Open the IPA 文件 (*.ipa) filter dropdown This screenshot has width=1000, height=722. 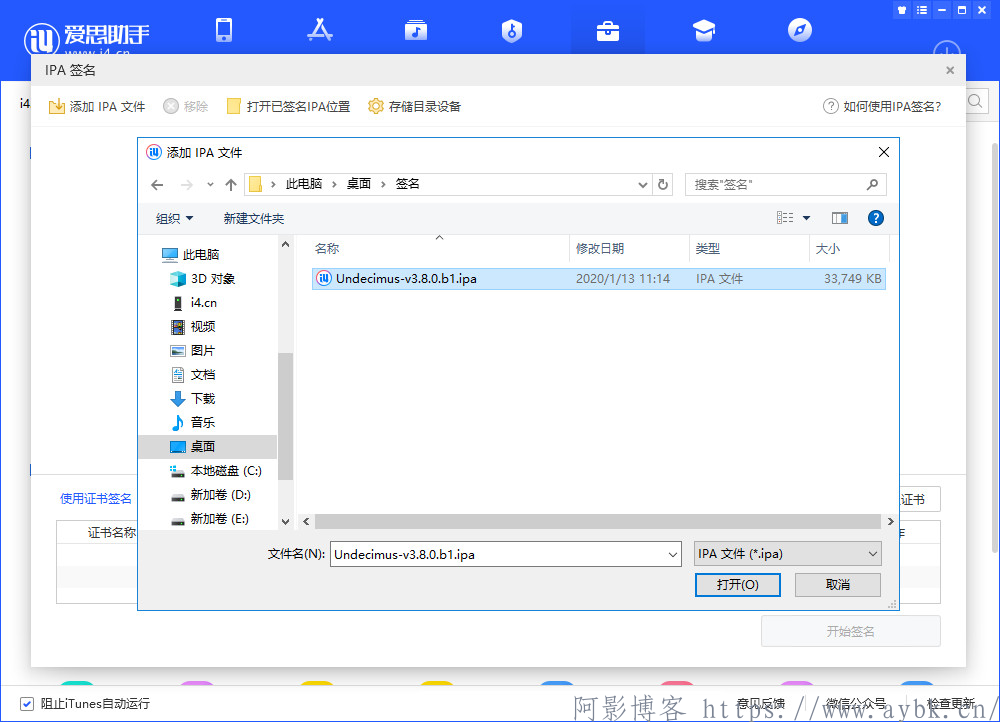[788, 554]
